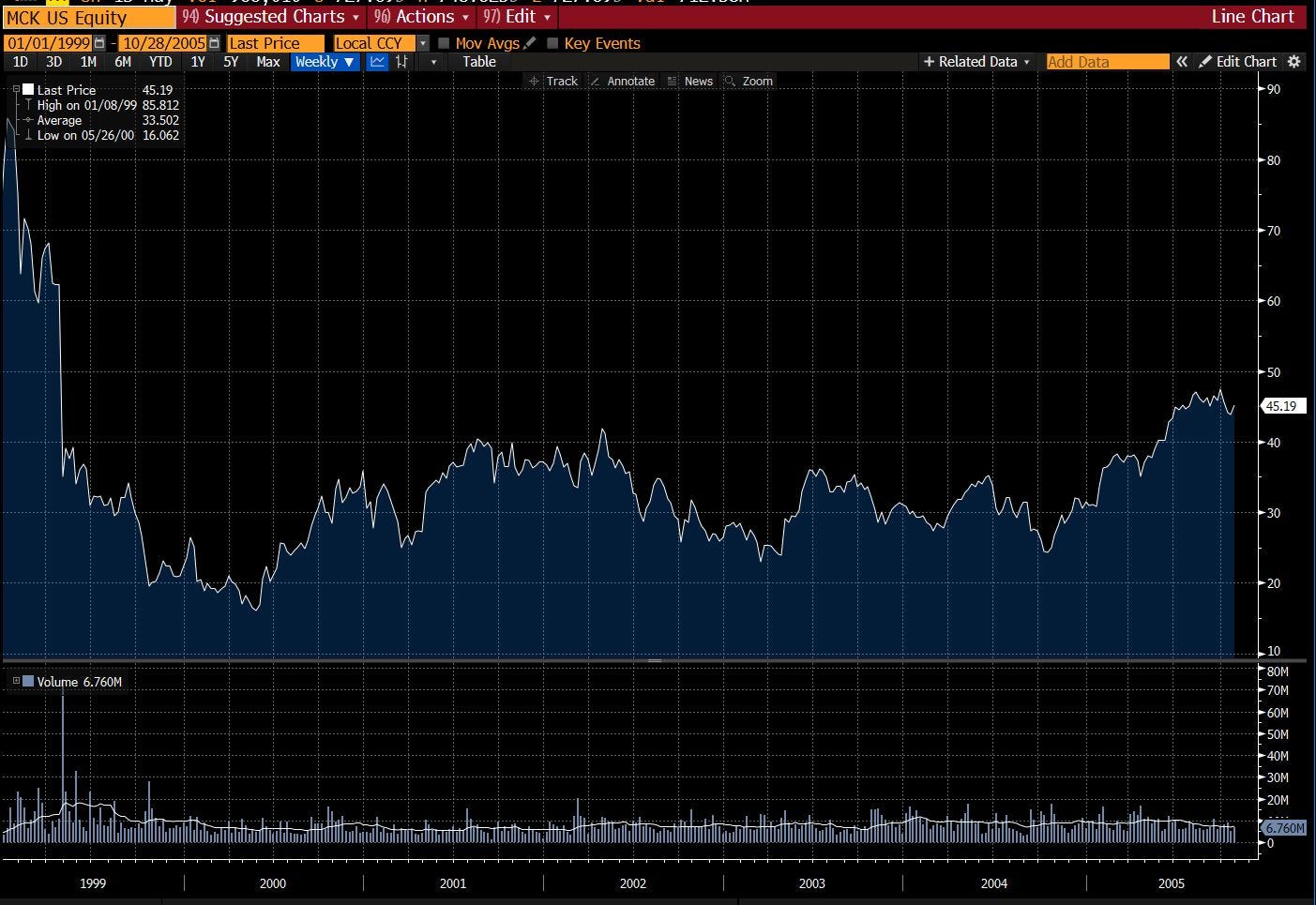Switch to Table view
The height and width of the screenshot is (905, 1316).
pyautogui.click(x=479, y=62)
